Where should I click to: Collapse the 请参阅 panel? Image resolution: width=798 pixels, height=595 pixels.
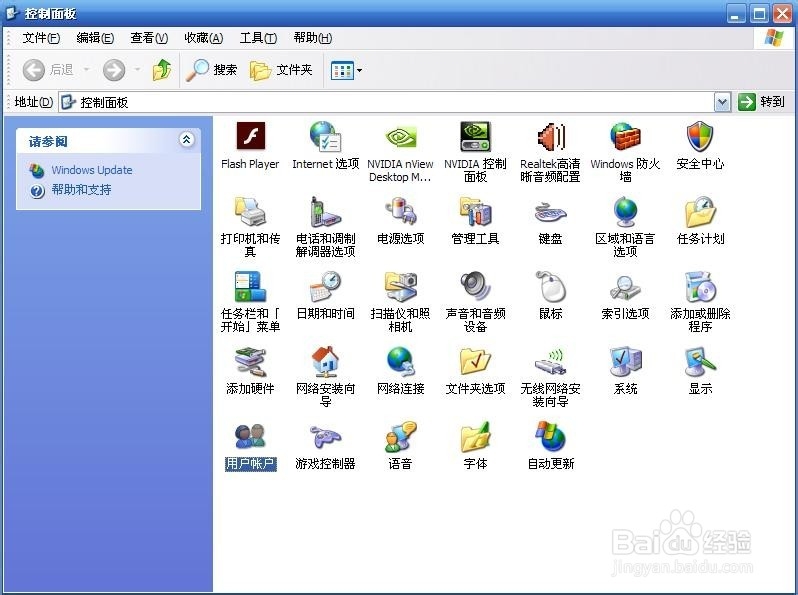pos(186,139)
